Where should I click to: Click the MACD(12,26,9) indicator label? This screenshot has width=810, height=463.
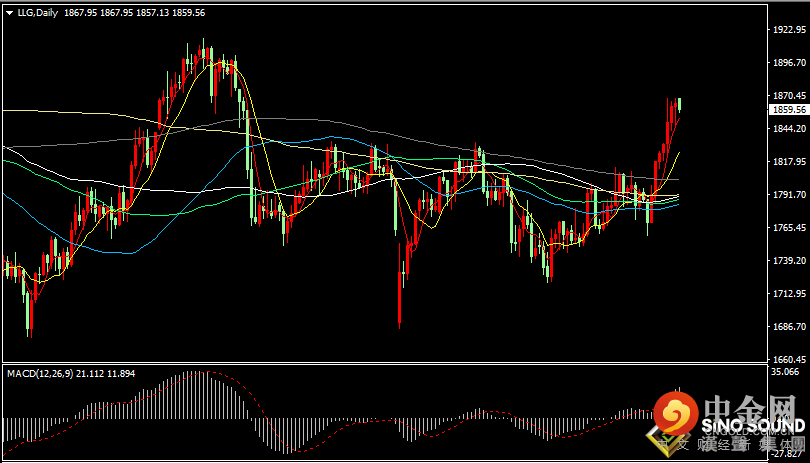[x=40, y=373]
